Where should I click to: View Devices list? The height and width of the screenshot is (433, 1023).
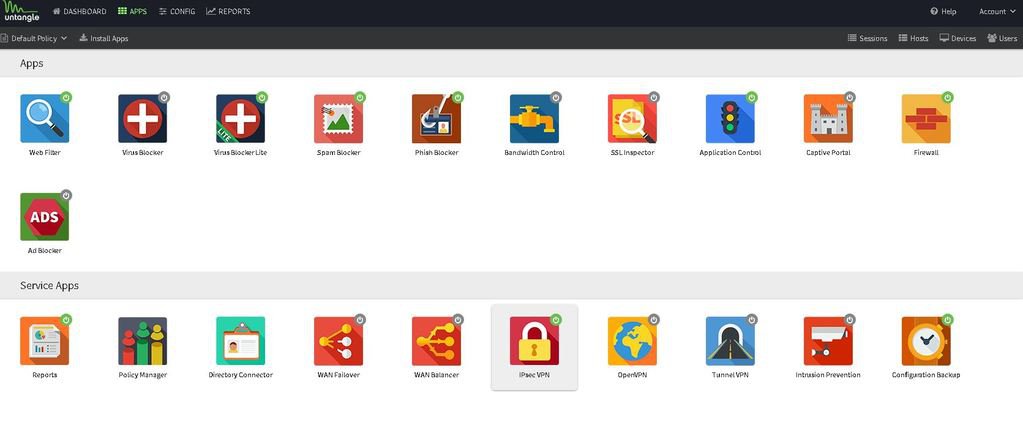pyautogui.click(x=958, y=38)
